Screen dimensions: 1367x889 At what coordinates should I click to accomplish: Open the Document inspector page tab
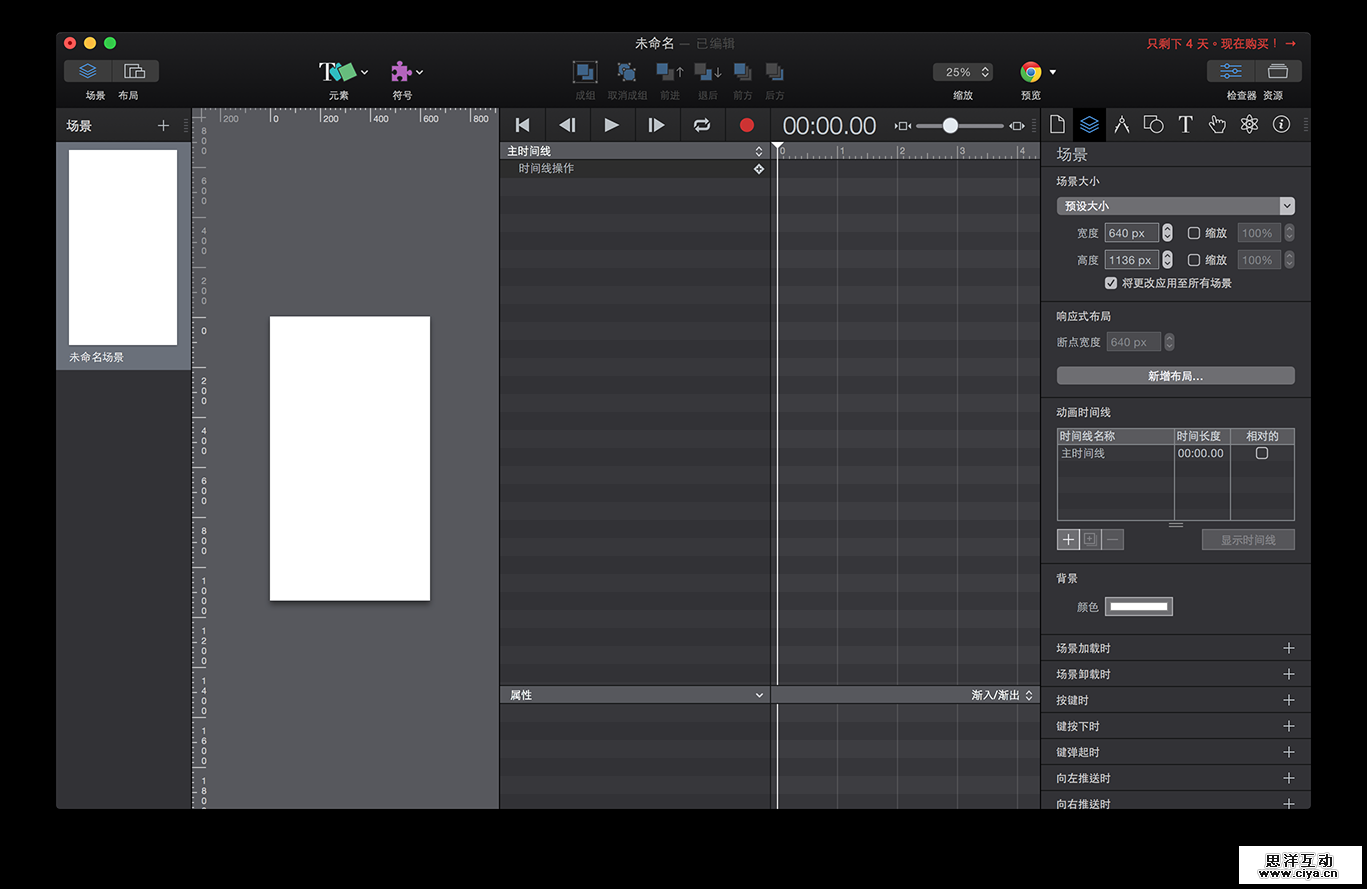coord(1057,125)
